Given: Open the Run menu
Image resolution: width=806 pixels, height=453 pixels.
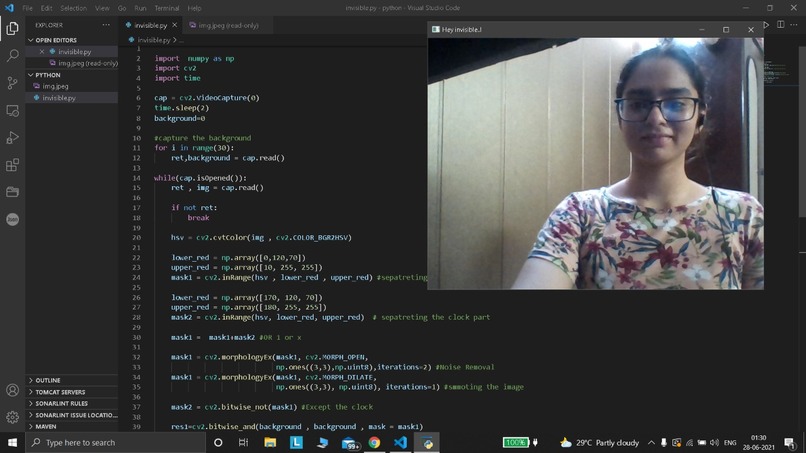Looking at the screenshot, I should tap(140, 8).
